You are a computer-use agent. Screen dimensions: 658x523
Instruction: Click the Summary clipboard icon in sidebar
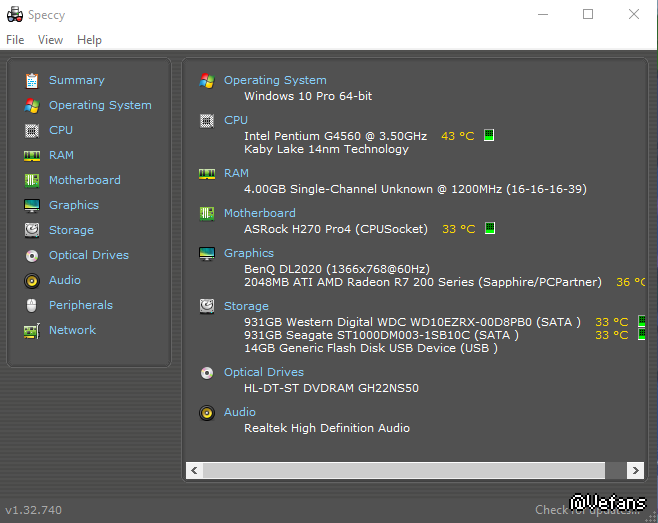(31, 80)
